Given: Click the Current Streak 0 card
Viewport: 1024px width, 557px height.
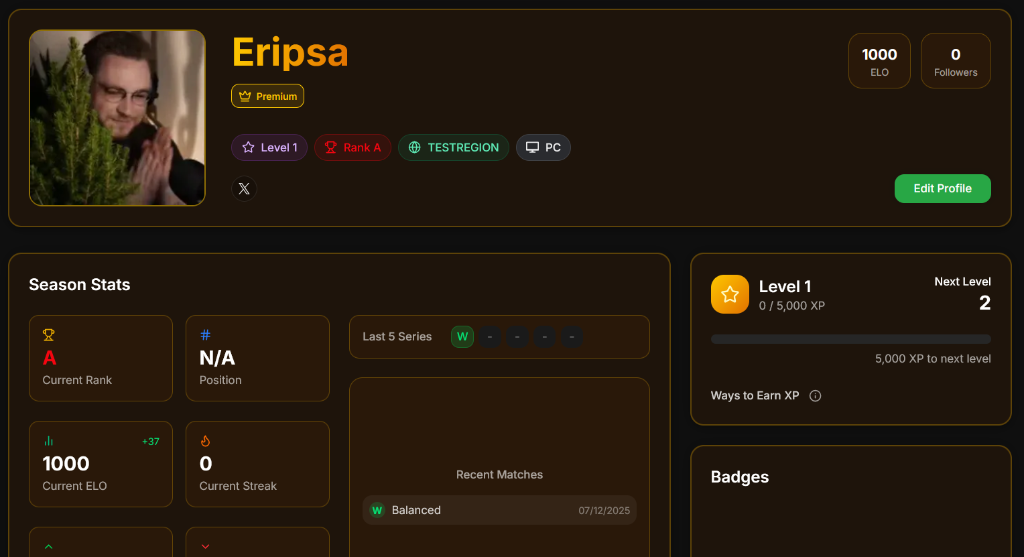Looking at the screenshot, I should [257, 464].
